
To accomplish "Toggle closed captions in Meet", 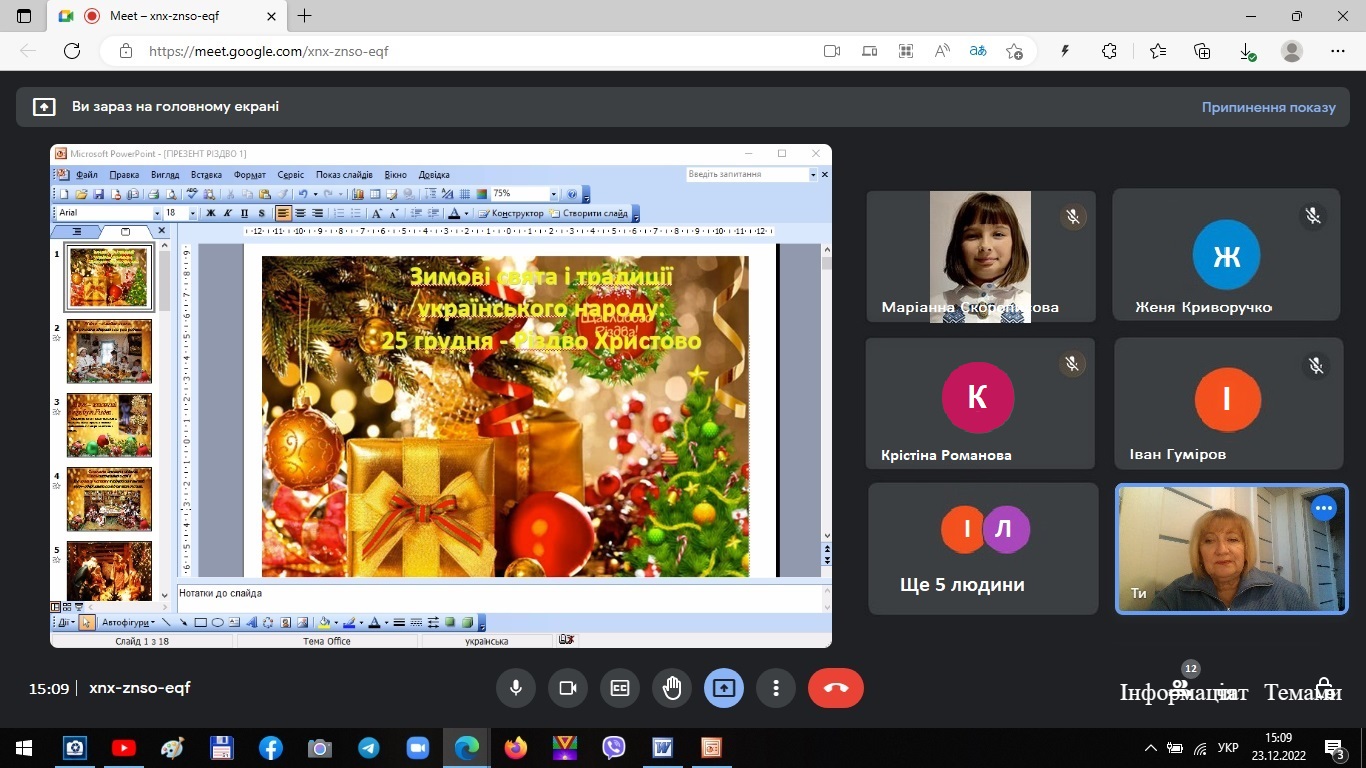I will tap(620, 688).
